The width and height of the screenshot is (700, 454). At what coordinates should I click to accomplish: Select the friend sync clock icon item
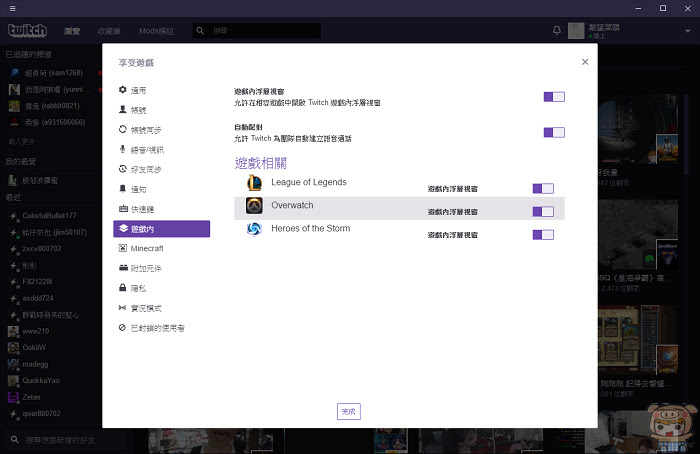tap(162, 169)
